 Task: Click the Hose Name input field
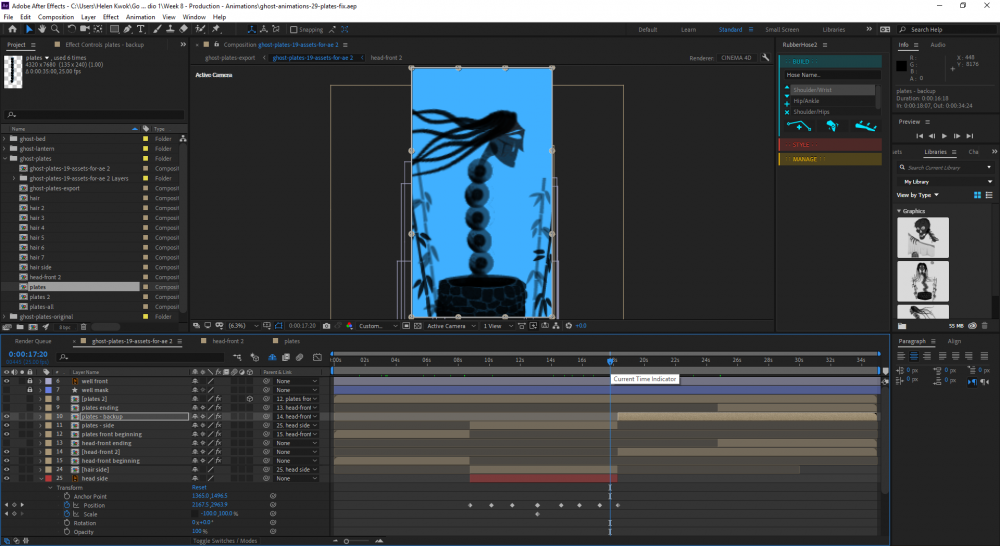(x=832, y=75)
